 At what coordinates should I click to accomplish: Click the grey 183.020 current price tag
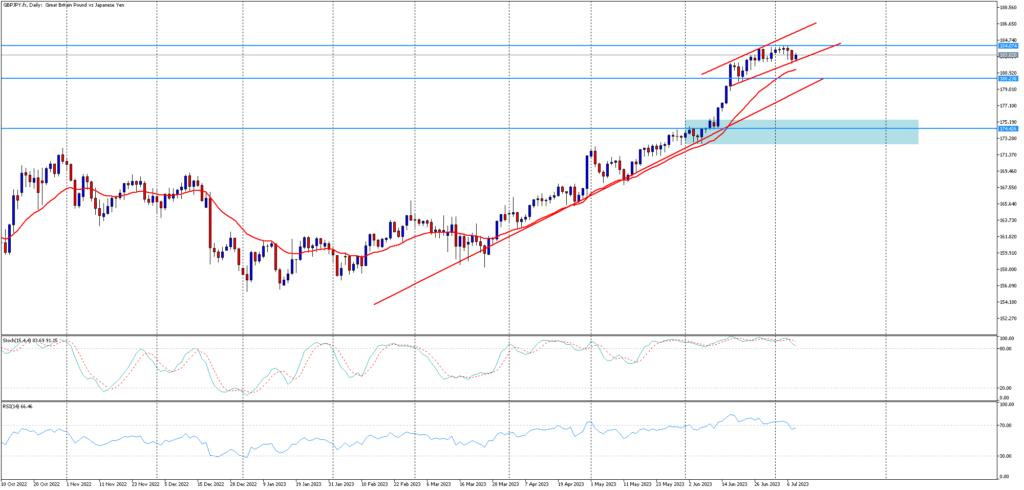pyautogui.click(x=1008, y=56)
